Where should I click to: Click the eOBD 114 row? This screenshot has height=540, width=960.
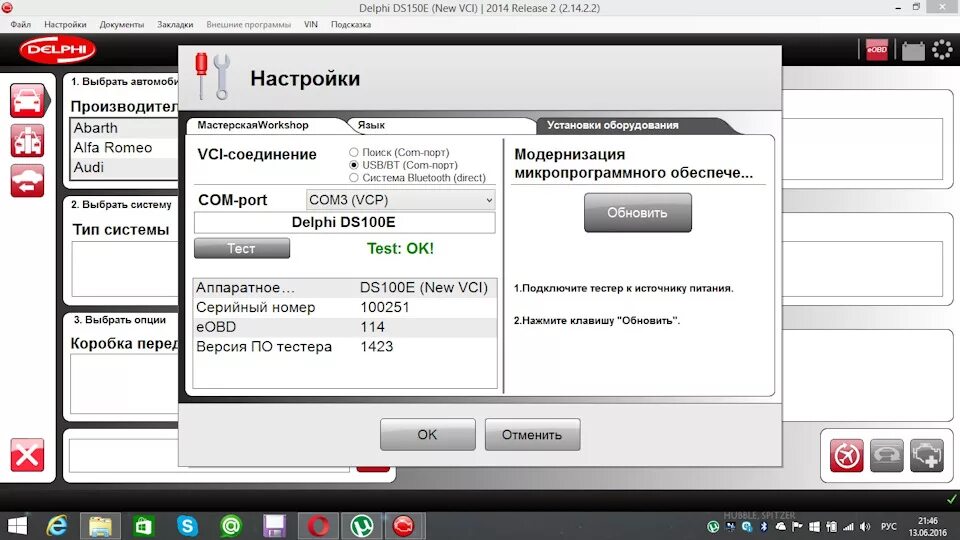(345, 327)
